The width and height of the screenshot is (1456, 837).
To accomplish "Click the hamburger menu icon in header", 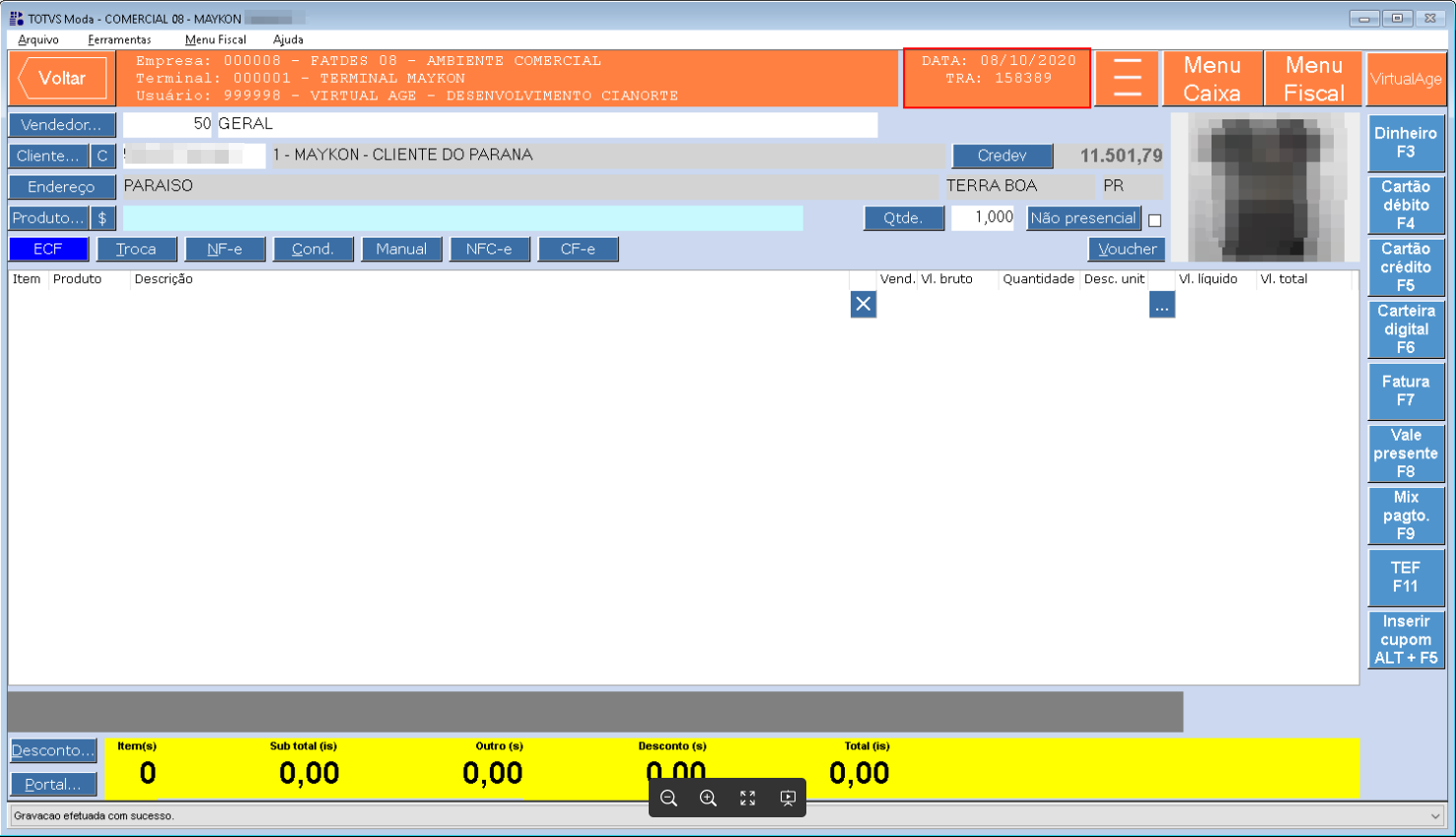I will click(1127, 78).
